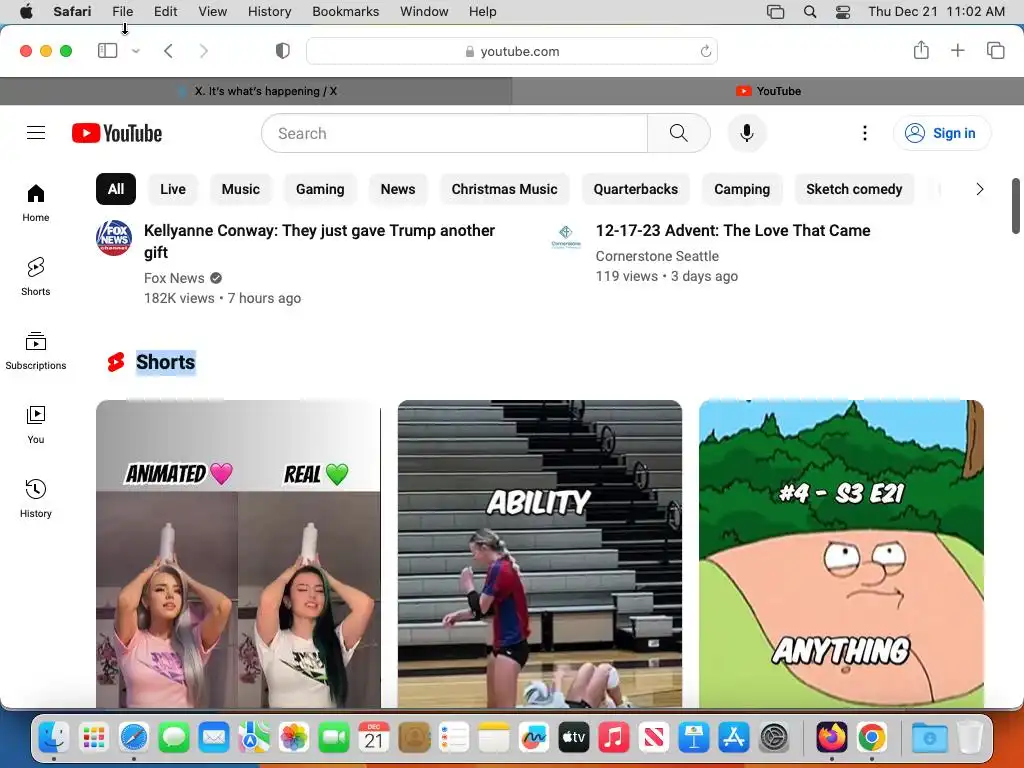Go to Home in YouTube sidebar

tap(36, 203)
